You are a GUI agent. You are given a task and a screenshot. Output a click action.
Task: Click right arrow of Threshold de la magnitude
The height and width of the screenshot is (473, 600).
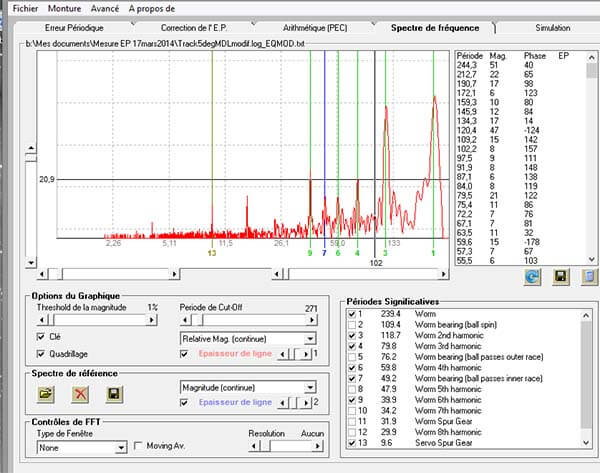(152, 320)
